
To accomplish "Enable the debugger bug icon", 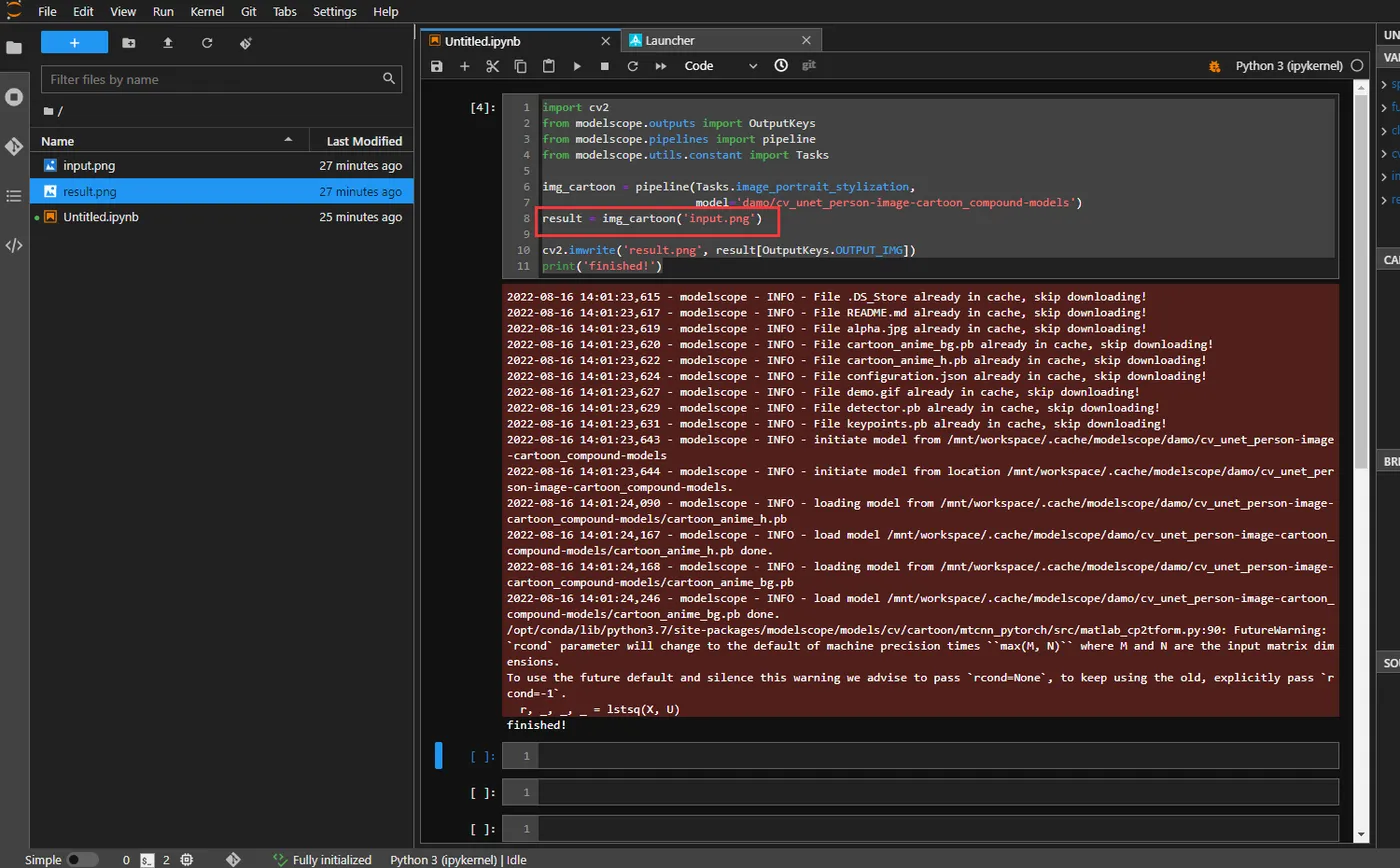I will pyautogui.click(x=1215, y=66).
